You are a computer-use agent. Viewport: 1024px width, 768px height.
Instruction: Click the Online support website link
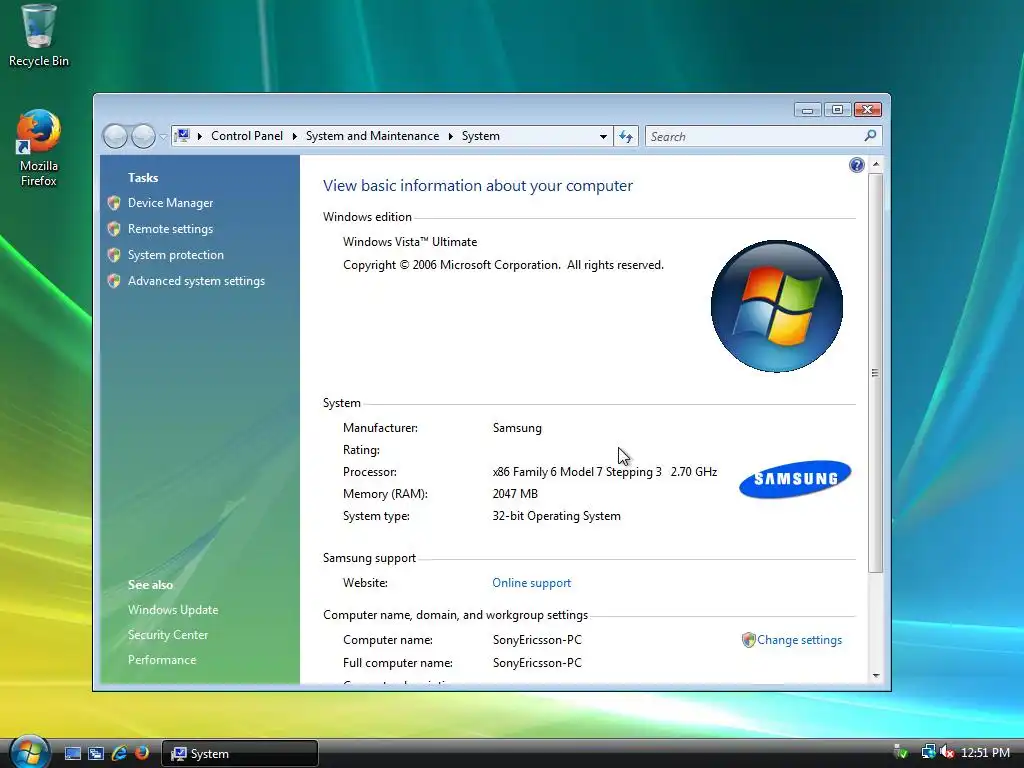532,583
